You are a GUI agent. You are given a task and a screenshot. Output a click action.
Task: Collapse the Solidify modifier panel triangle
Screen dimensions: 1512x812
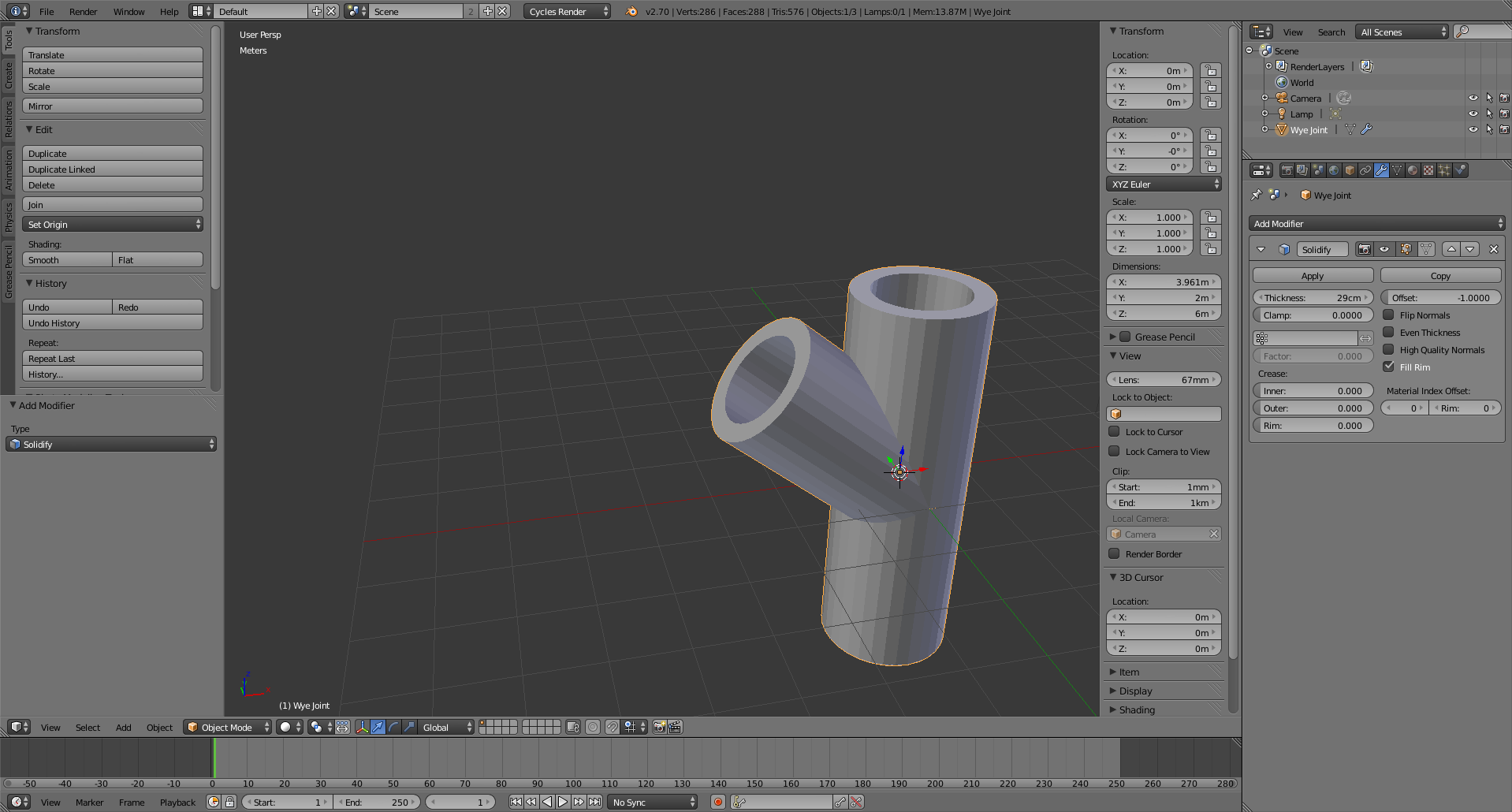point(1261,249)
